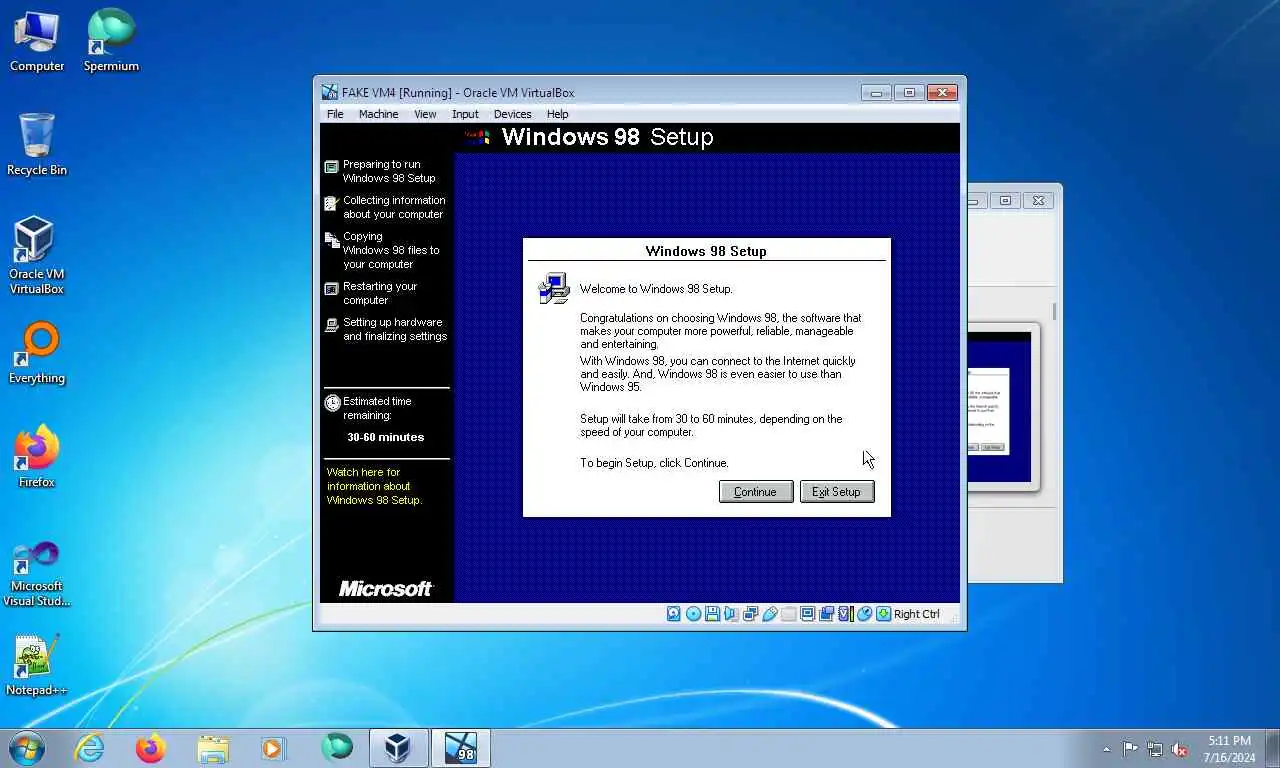Screen dimensions: 1280x768
Task: Open the Devices menu
Action: (512, 114)
